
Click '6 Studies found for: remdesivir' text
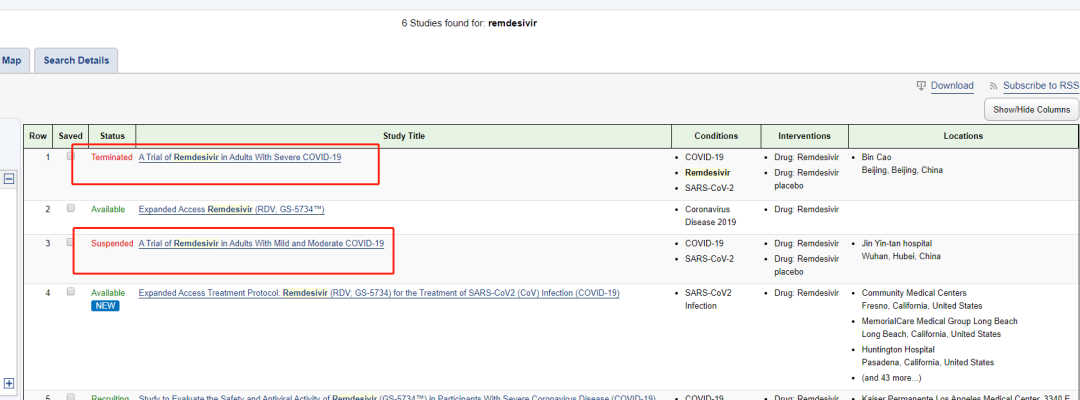pos(469,23)
